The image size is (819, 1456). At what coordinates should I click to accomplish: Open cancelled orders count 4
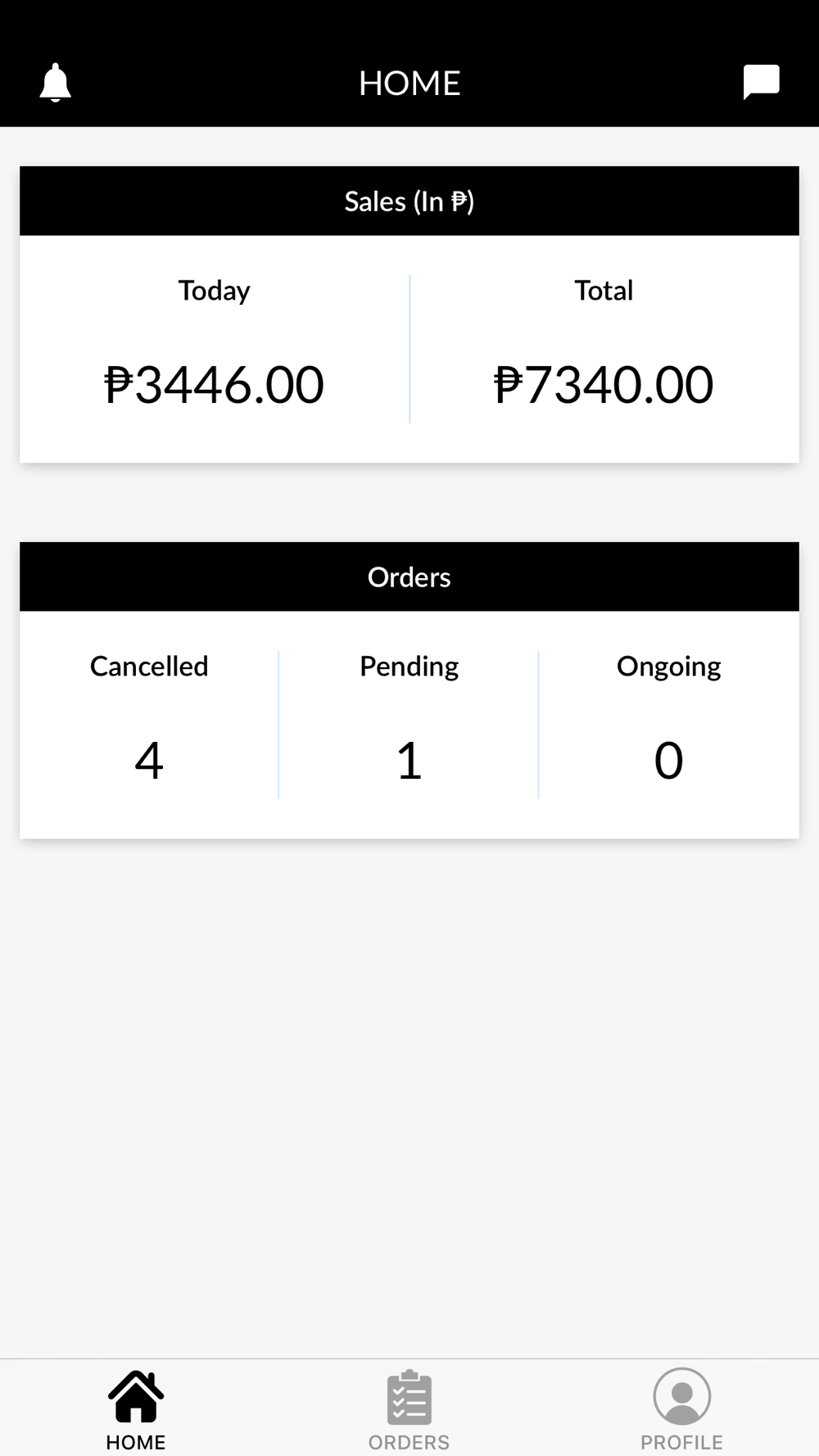pos(149,760)
